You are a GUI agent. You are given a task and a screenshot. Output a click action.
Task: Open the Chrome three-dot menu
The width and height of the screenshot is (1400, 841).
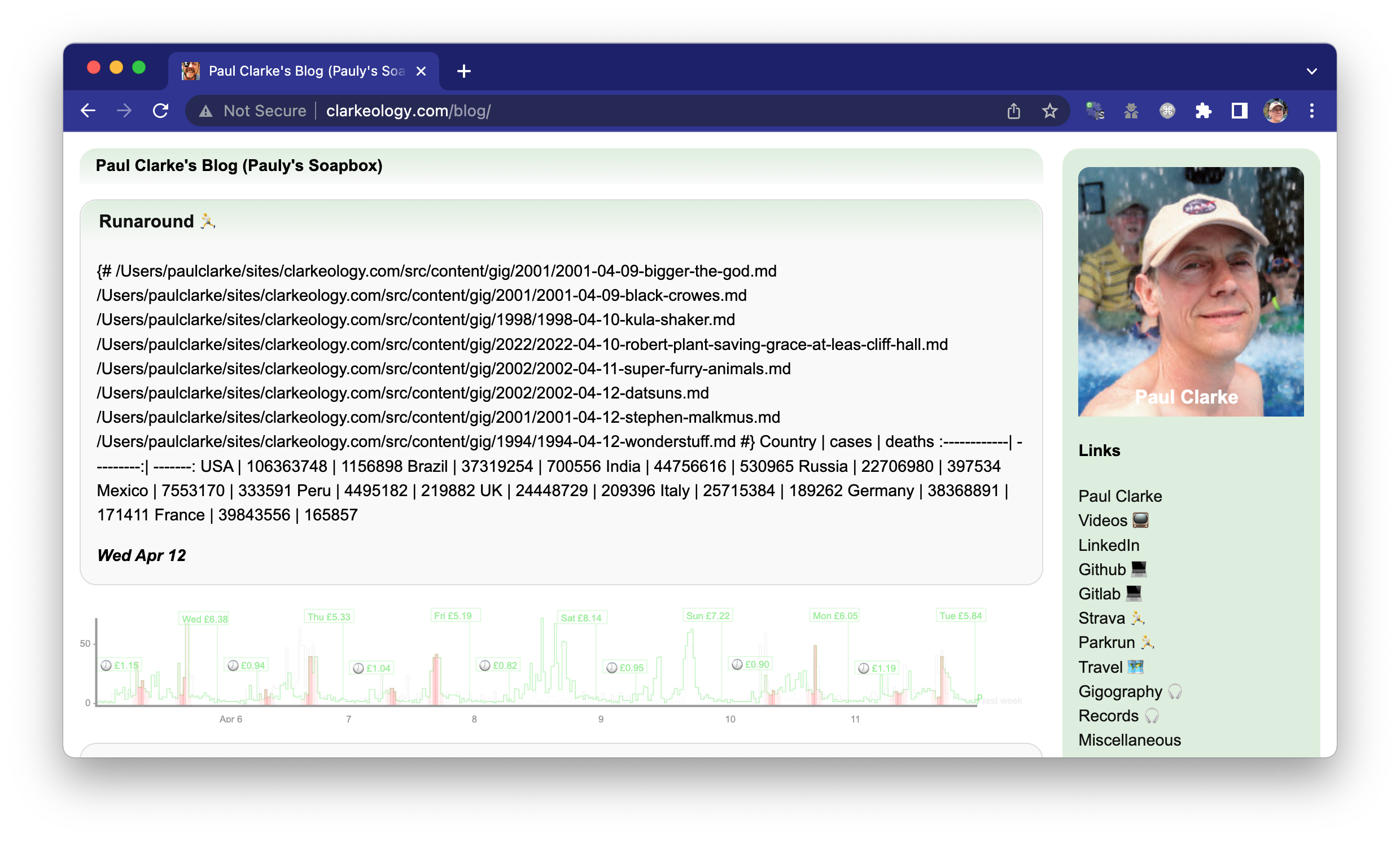point(1311,111)
